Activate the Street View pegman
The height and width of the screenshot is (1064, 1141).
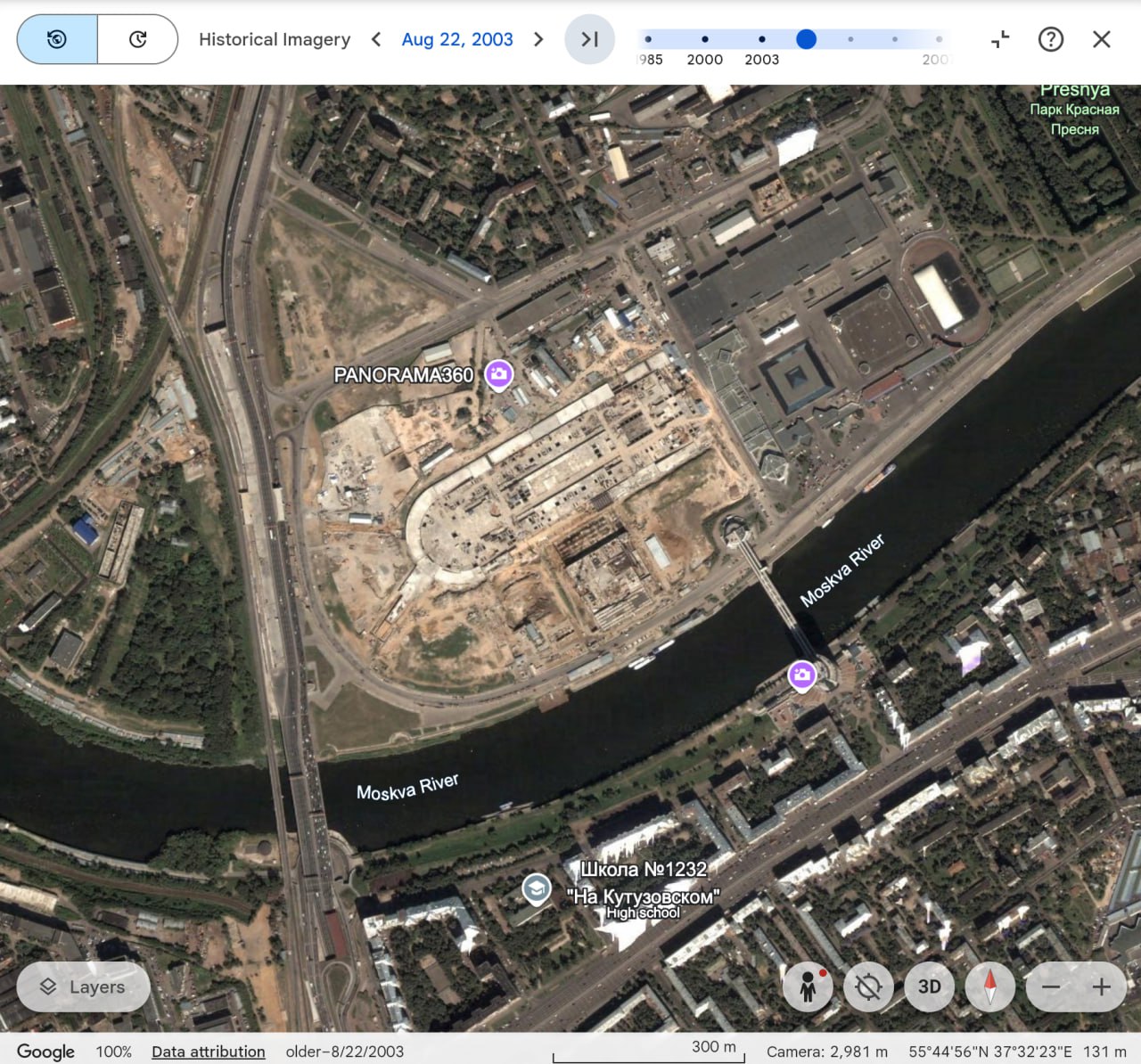click(809, 986)
